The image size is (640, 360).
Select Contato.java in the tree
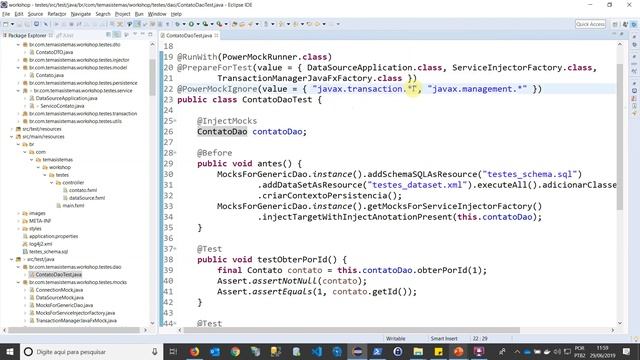point(49,75)
